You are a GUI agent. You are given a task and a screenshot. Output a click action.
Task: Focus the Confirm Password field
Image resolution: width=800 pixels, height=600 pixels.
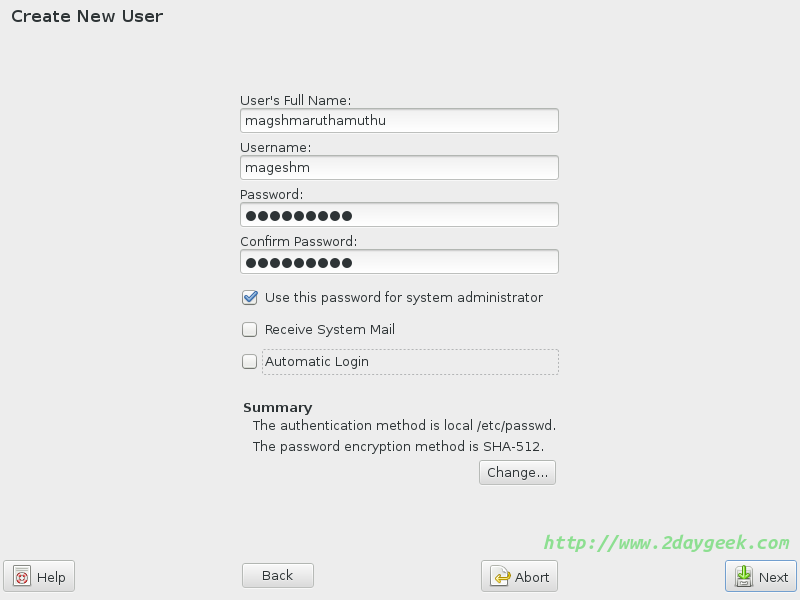(x=399, y=262)
